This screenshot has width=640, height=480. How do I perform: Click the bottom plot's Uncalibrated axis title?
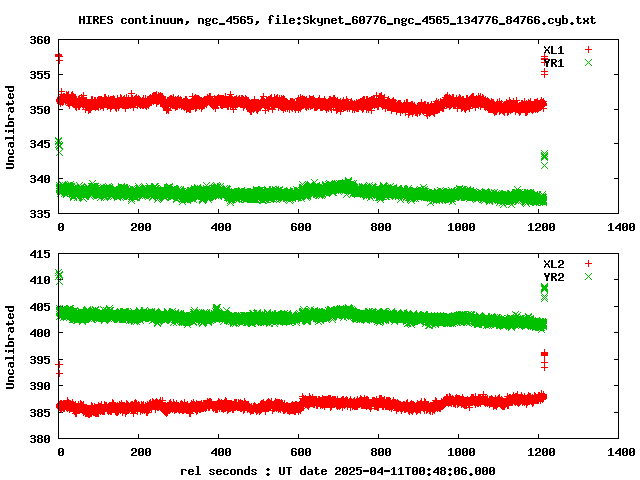pos(10,347)
